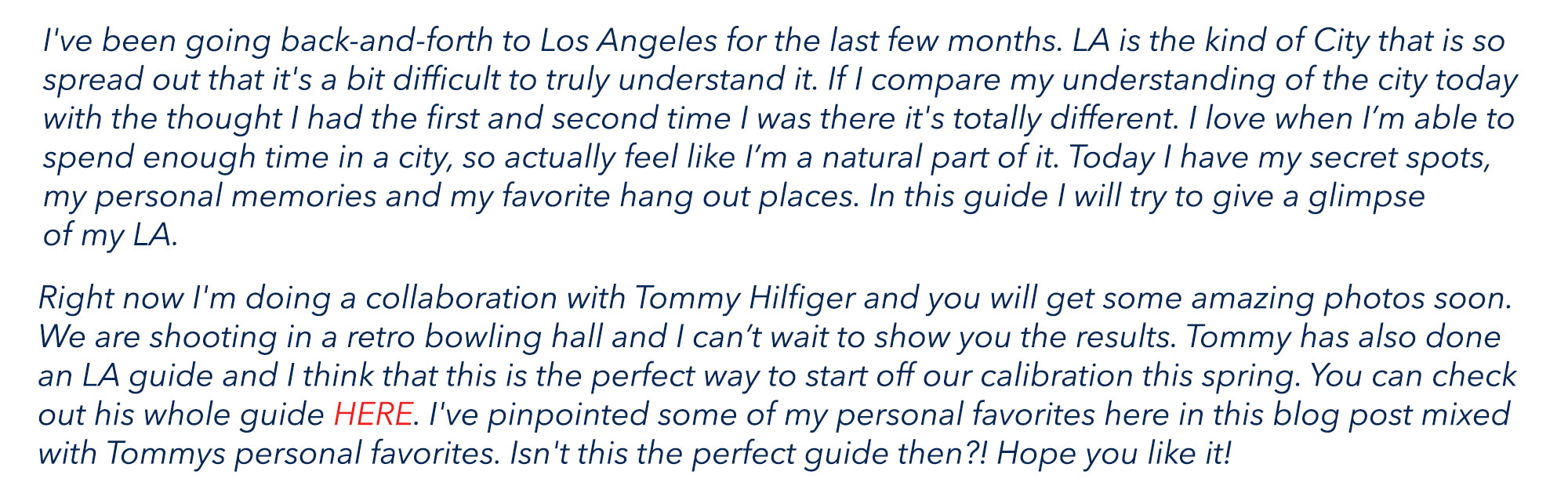The width and height of the screenshot is (1568, 500).
Task: Click the word "retro"
Action: point(383,337)
